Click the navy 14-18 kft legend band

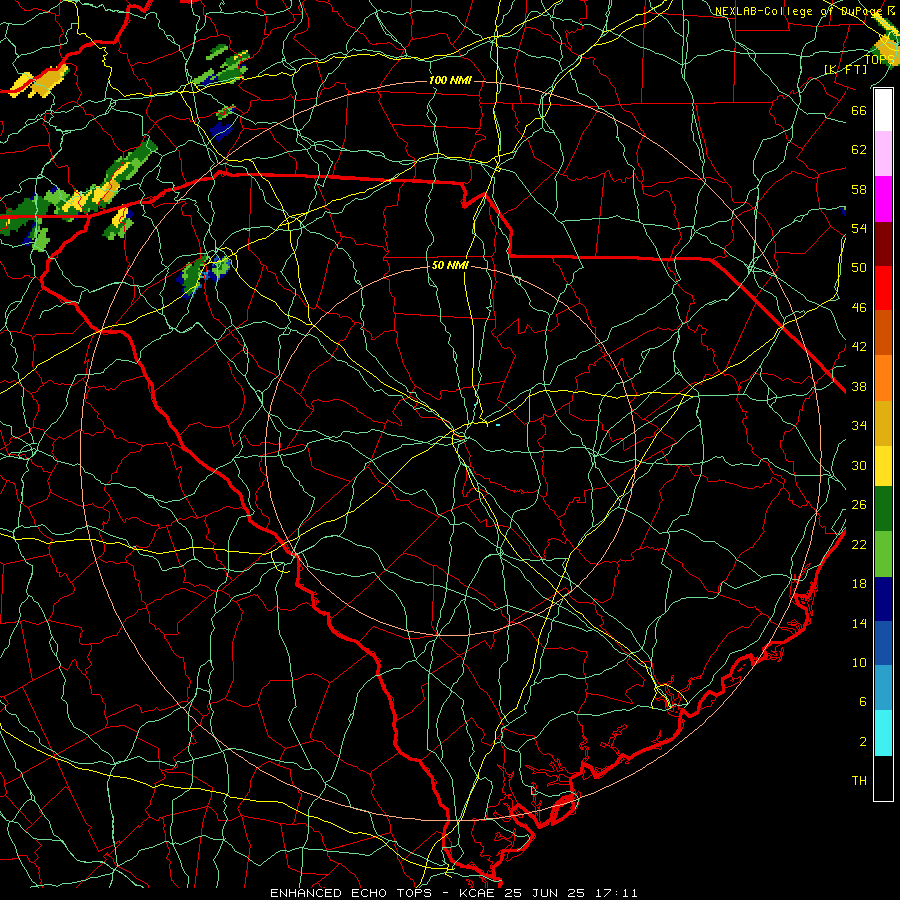[883, 599]
